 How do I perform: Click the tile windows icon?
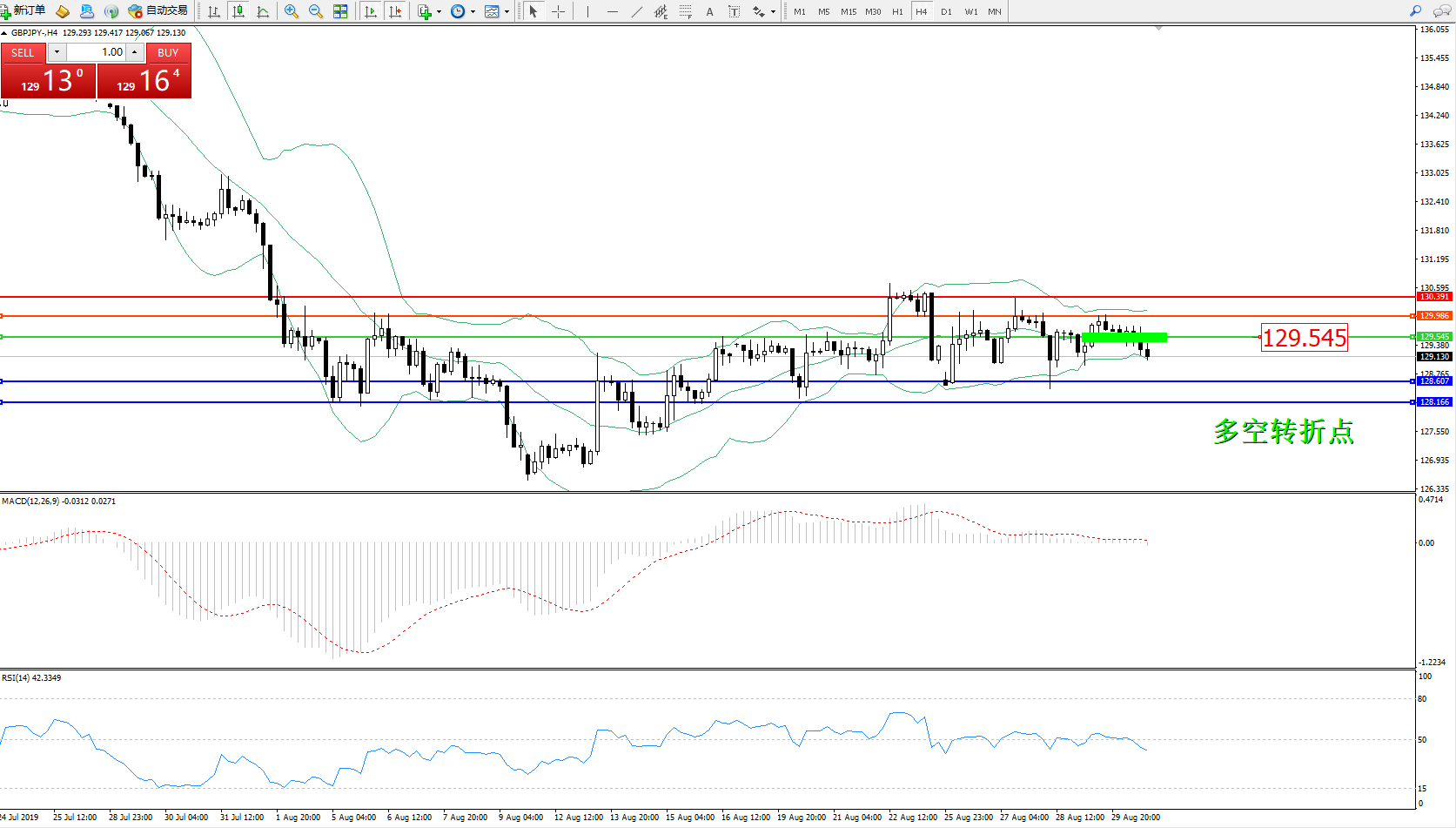340,11
